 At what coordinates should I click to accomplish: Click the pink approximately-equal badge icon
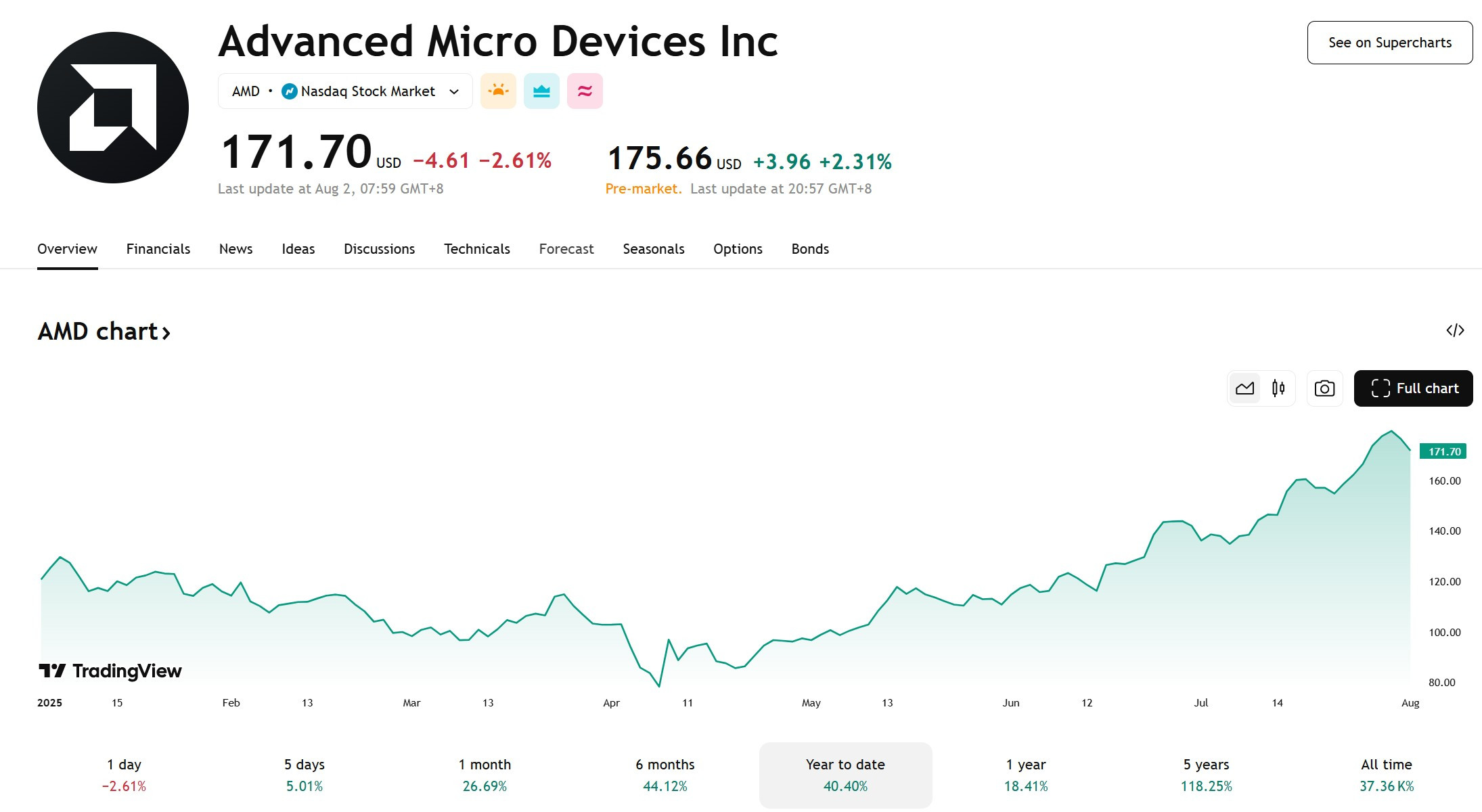point(585,91)
